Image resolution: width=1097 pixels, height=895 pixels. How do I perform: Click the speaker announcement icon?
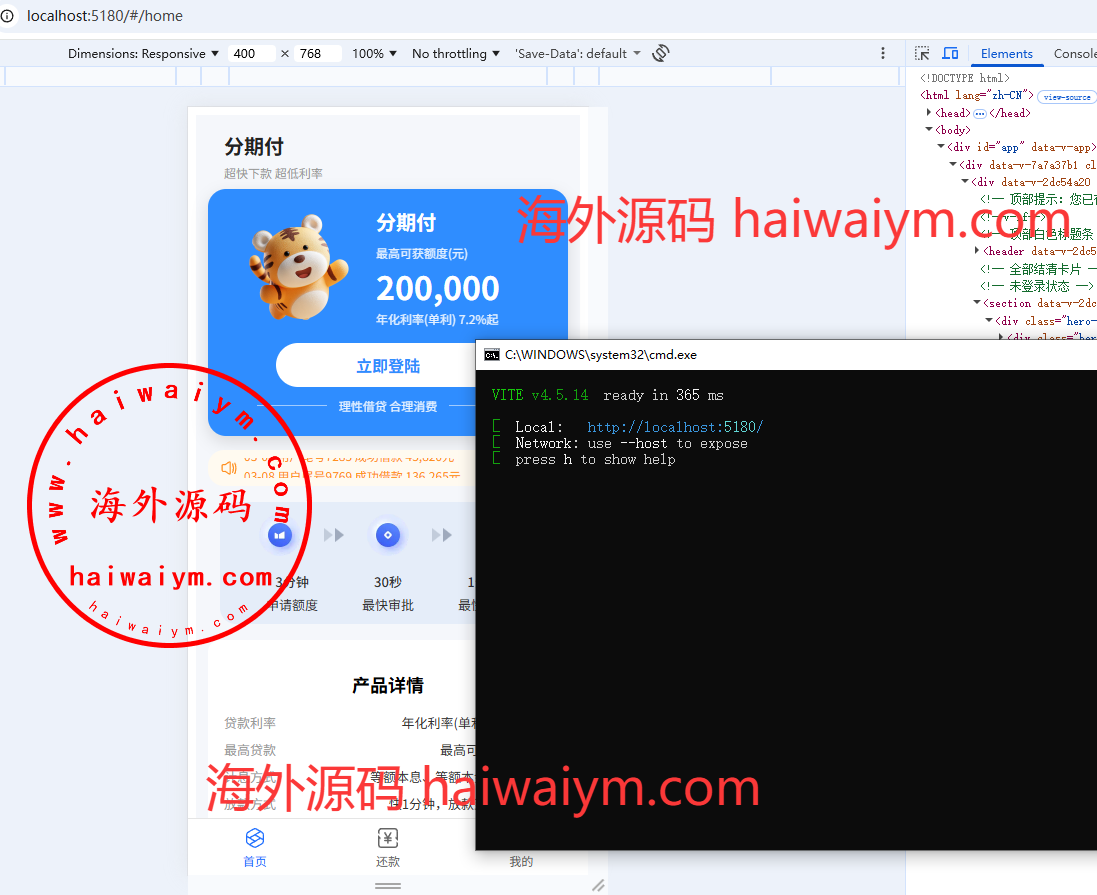click(229, 467)
